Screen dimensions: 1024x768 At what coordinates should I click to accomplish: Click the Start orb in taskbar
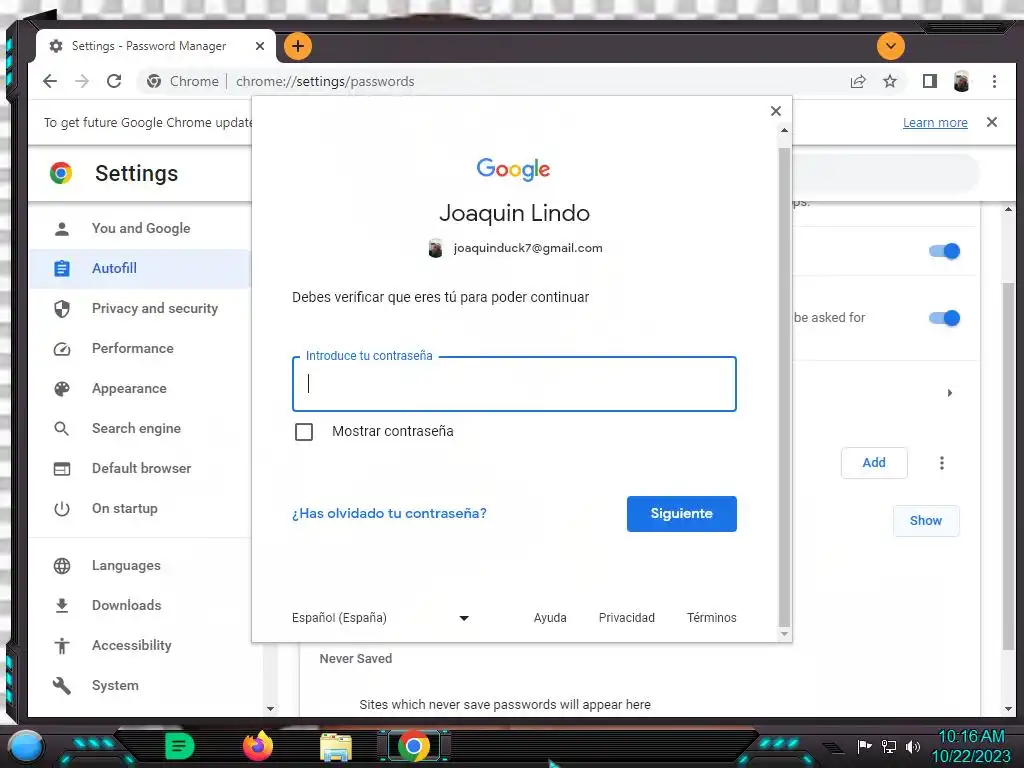click(26, 746)
